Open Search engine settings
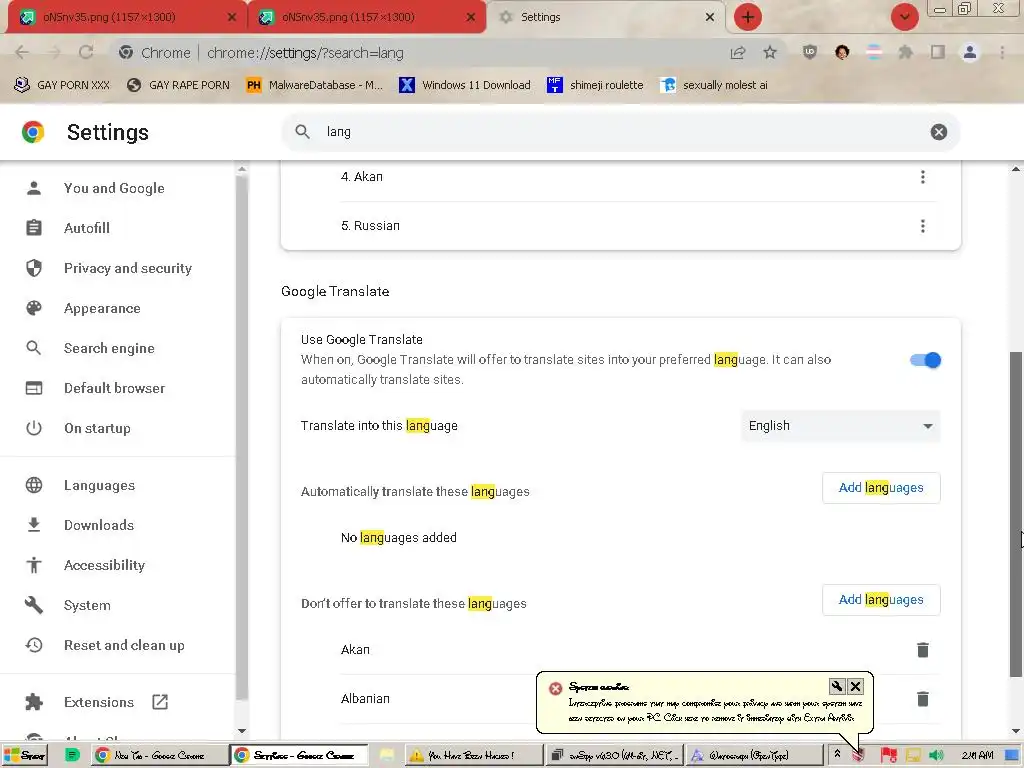Viewport: 1024px width, 768px height. [x=109, y=348]
